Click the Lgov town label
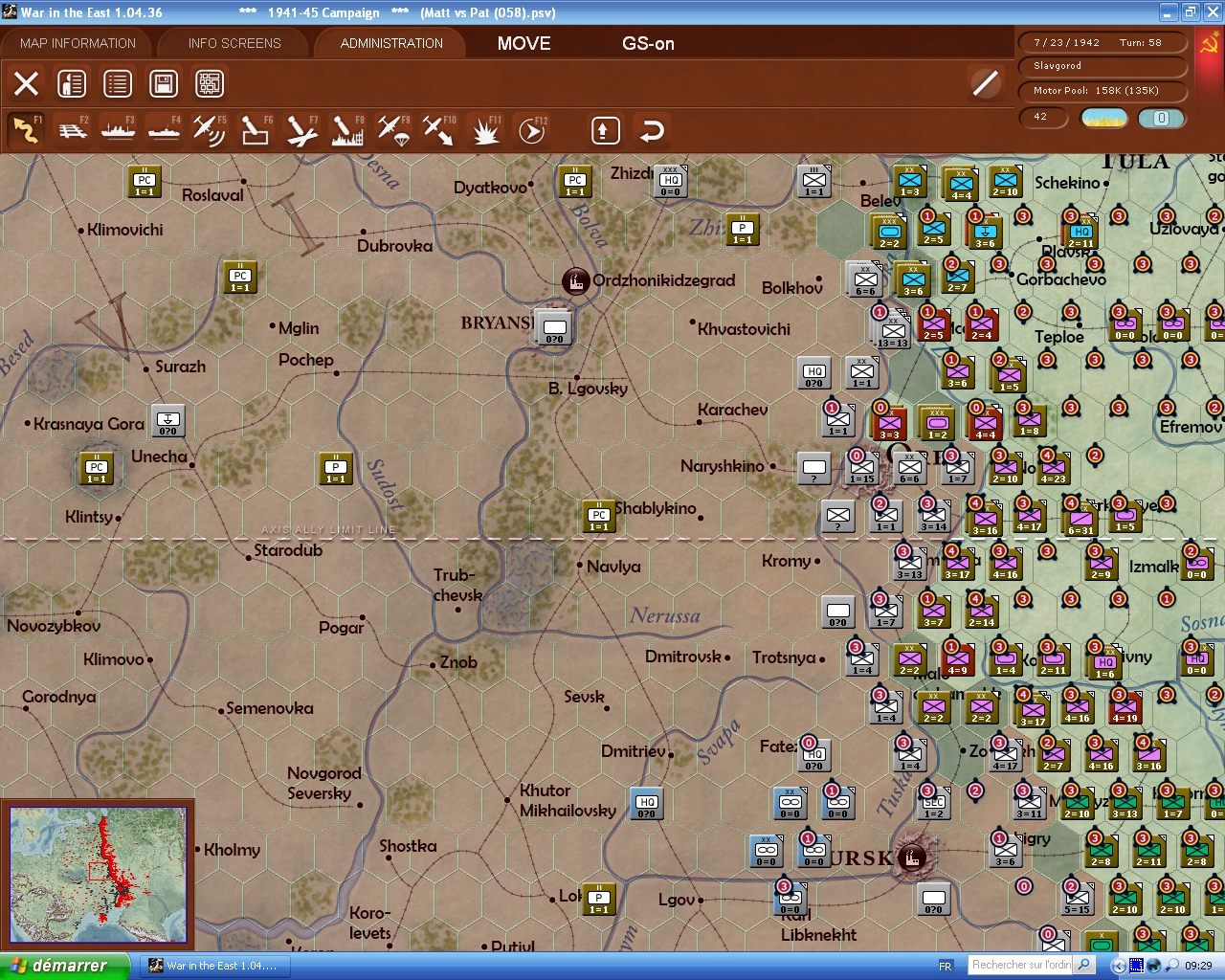This screenshot has height=980, width=1225. (x=677, y=900)
